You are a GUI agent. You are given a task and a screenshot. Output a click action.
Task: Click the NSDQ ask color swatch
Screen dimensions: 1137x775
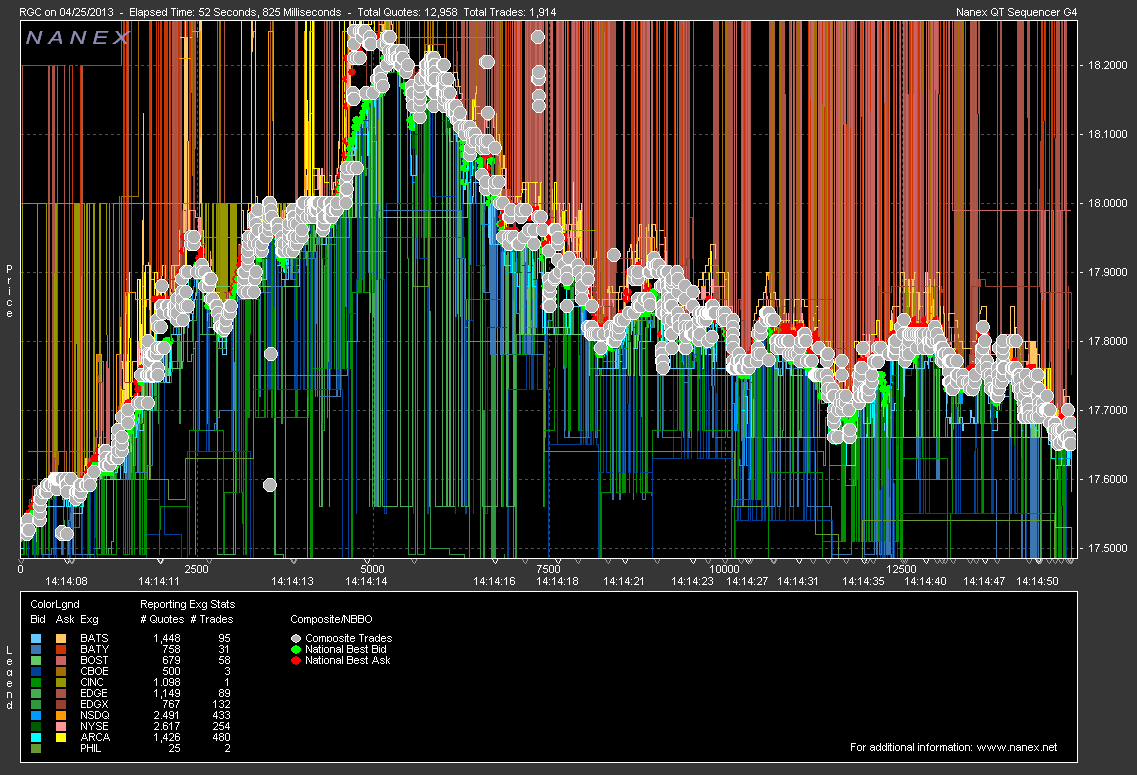(61, 716)
